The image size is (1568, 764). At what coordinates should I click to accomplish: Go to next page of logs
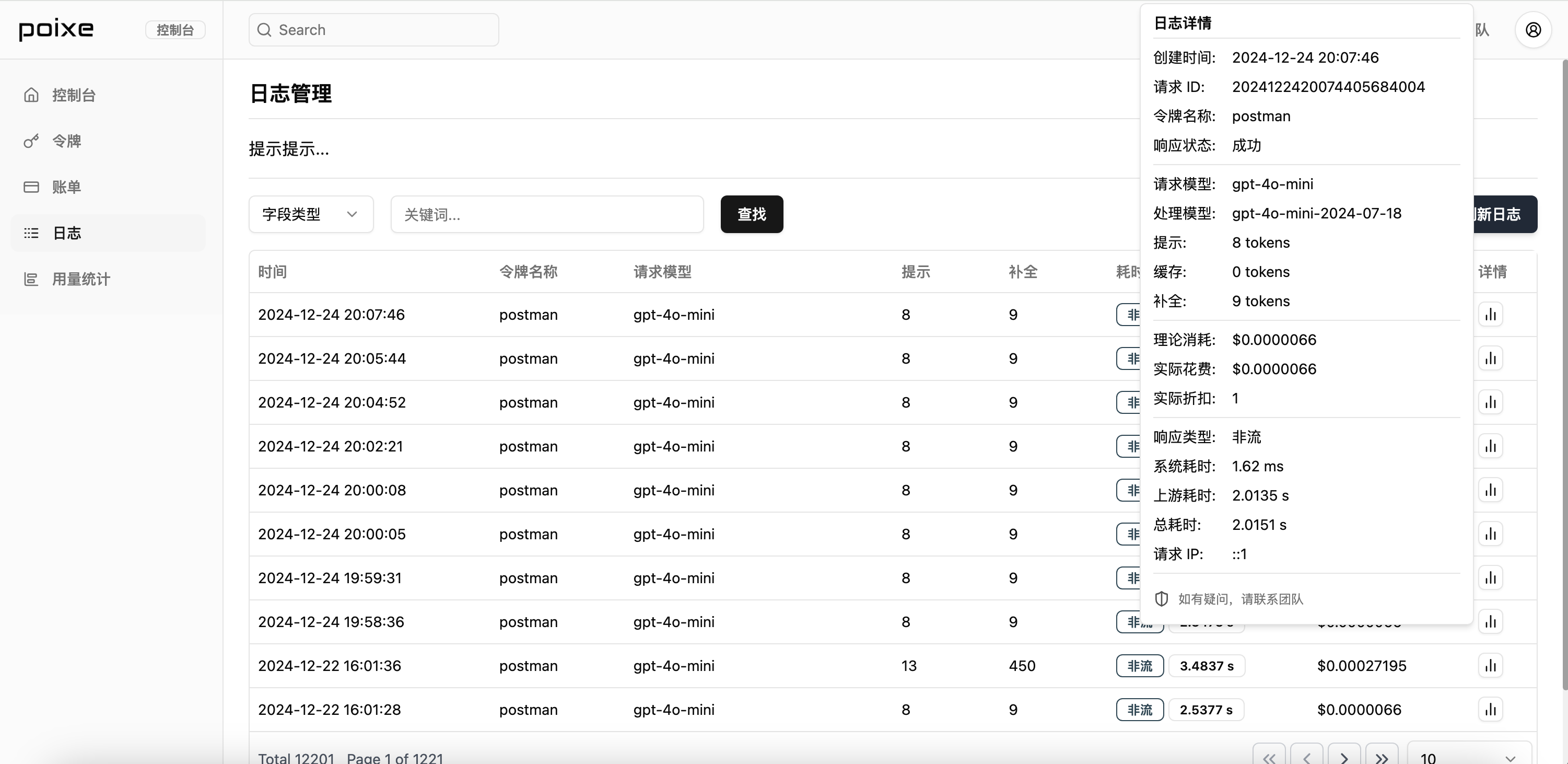coord(1343,757)
